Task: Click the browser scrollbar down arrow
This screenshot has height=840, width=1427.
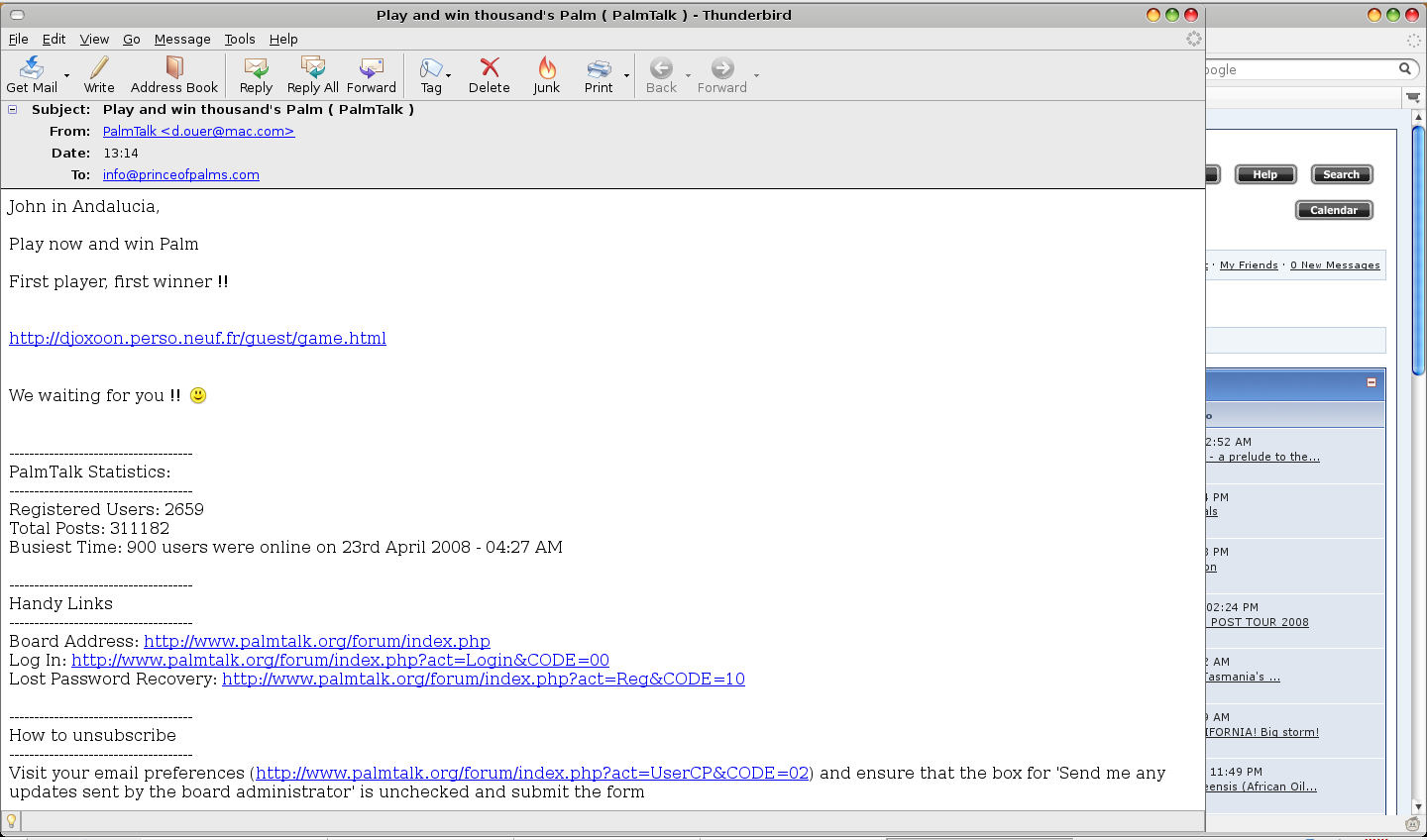Action: (1418, 806)
